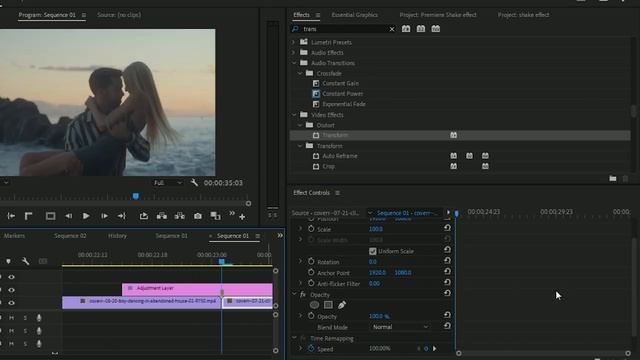Collapse the Distort folder
Viewport: 640px width, 360px height.
pos(300,125)
